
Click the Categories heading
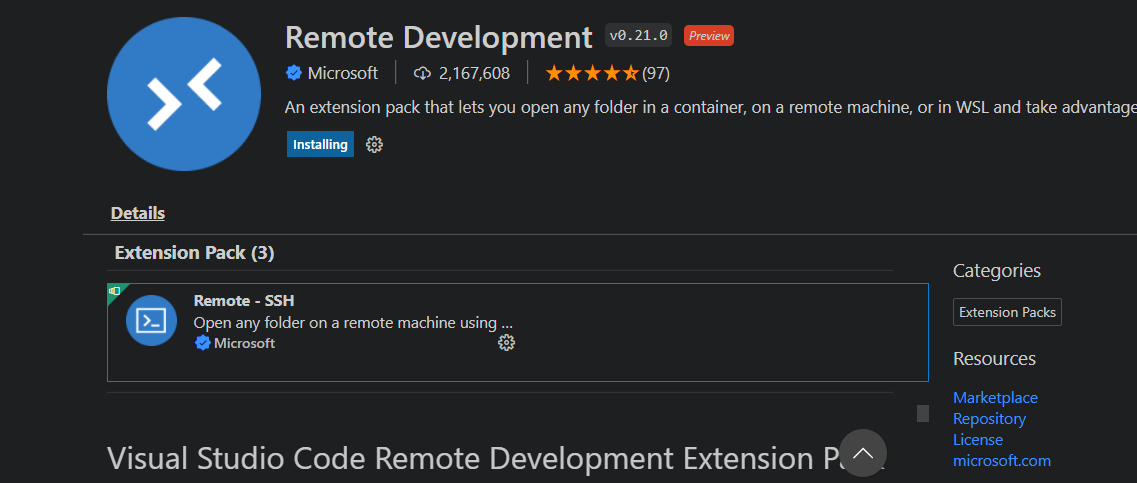click(996, 271)
